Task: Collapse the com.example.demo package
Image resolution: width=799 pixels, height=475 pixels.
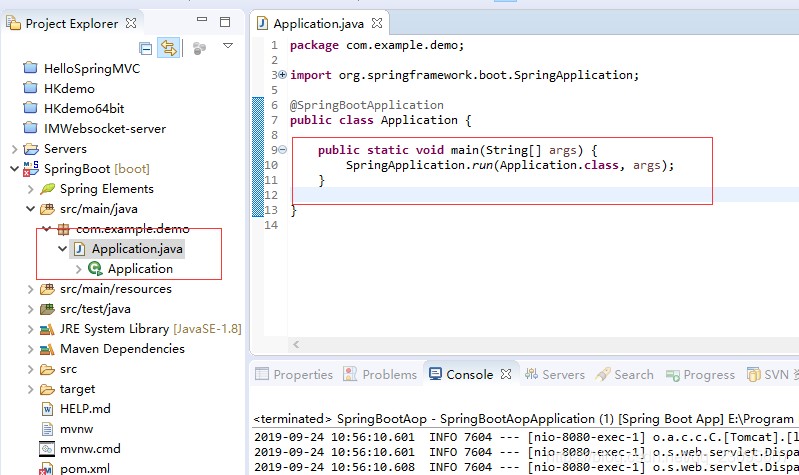Action: tap(46, 229)
